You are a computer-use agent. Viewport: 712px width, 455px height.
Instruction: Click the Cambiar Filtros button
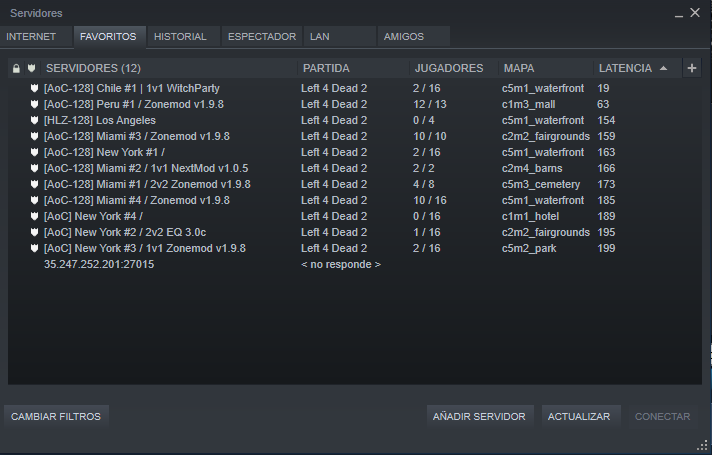tap(56, 416)
